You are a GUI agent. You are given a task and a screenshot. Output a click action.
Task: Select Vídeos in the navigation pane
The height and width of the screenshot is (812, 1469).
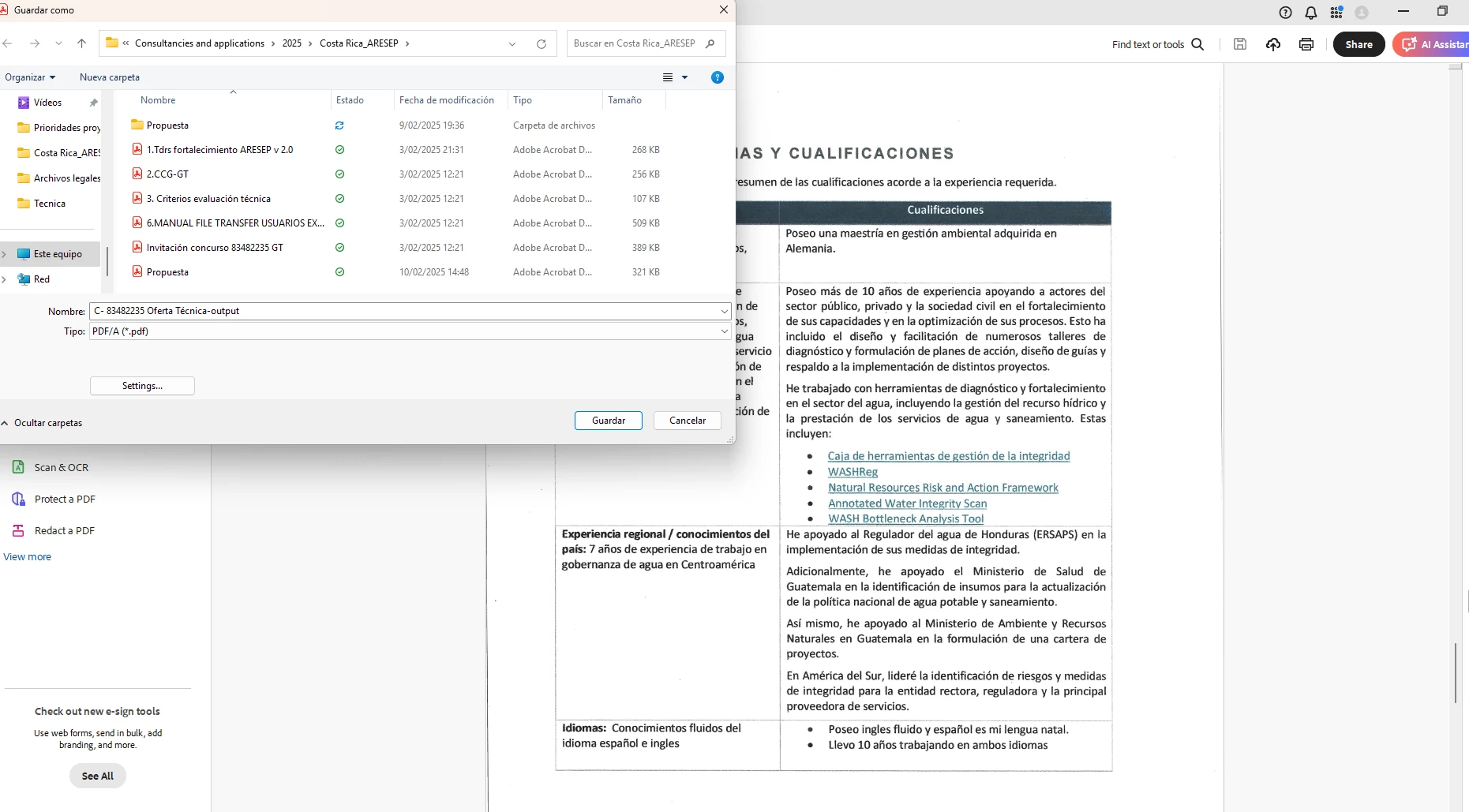47,103
